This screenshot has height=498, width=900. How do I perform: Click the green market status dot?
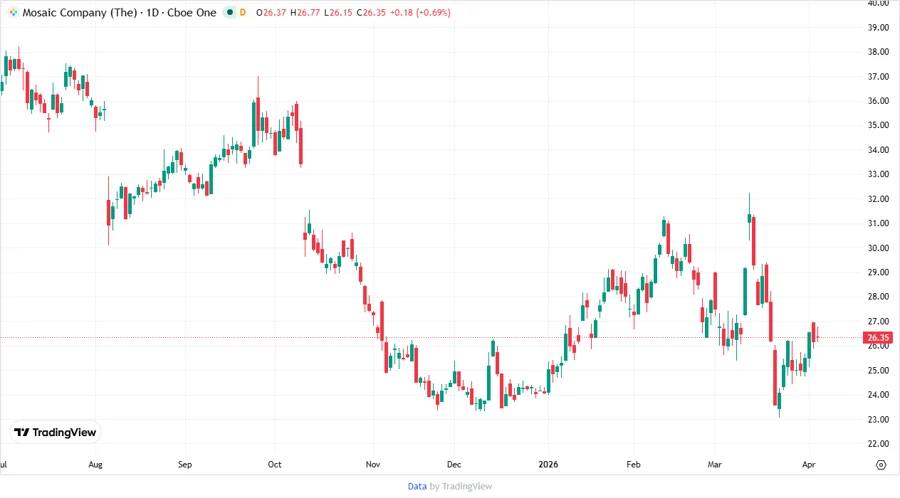pos(230,12)
